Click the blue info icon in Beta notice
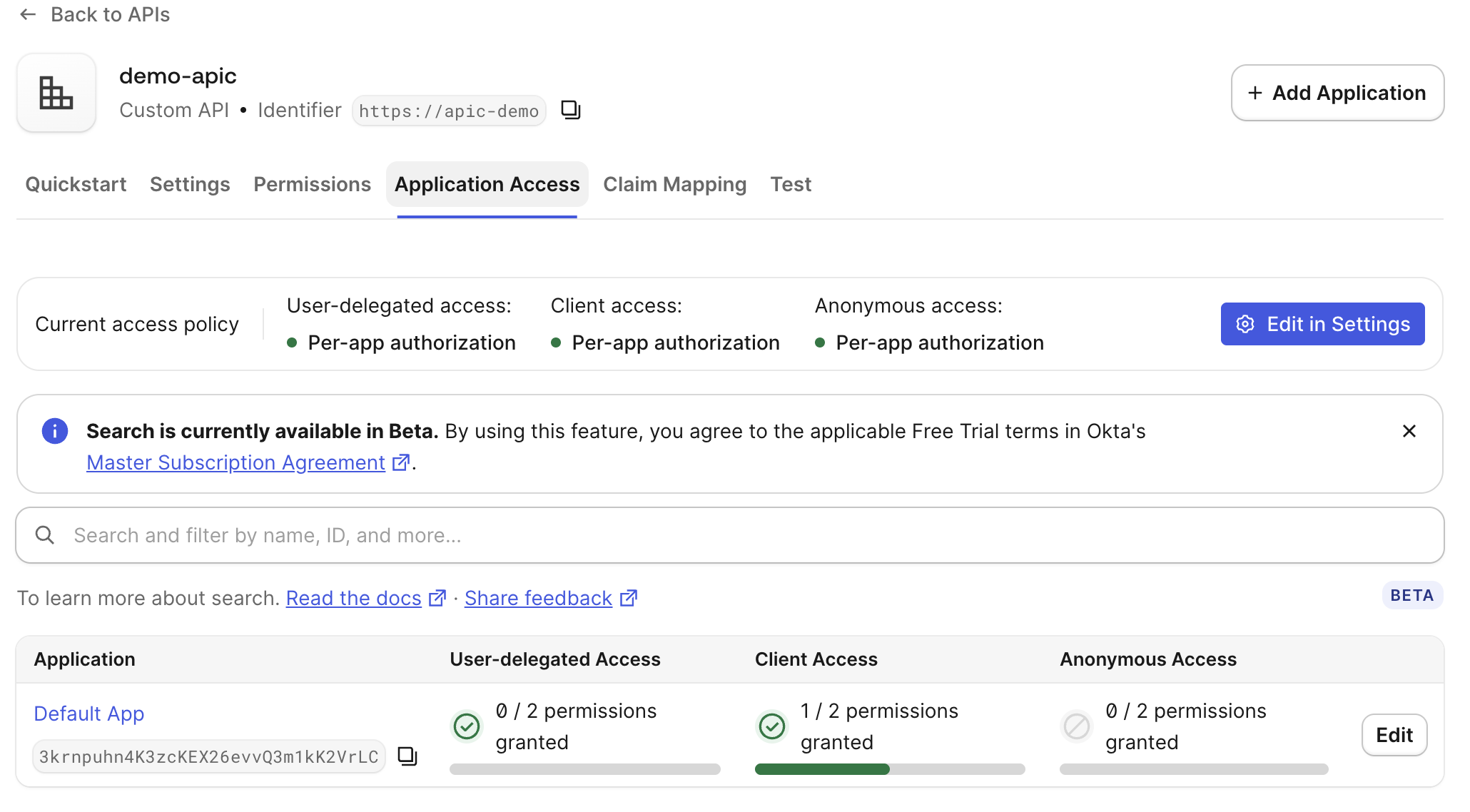1470x812 pixels. point(55,431)
